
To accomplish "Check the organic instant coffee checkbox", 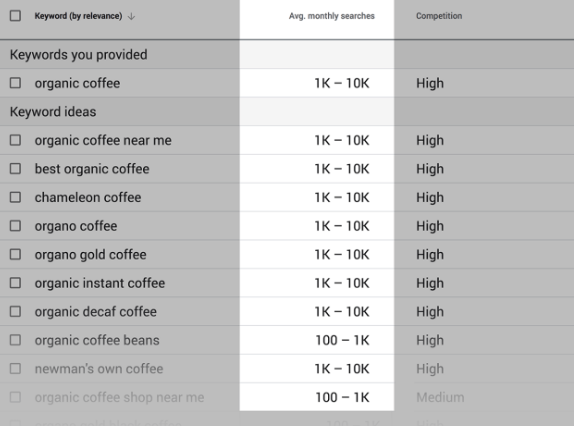I will coord(15,283).
